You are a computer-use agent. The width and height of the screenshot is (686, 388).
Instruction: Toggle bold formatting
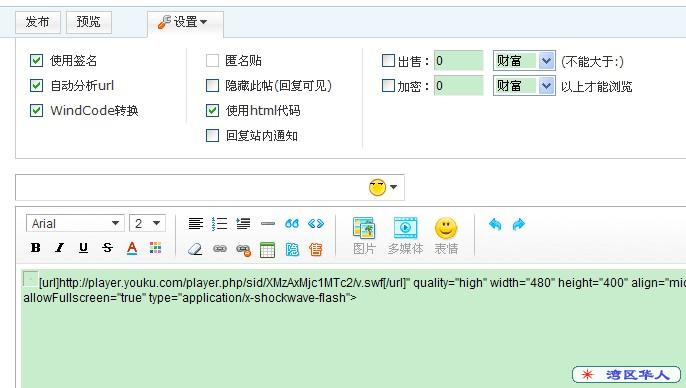pyautogui.click(x=36, y=248)
